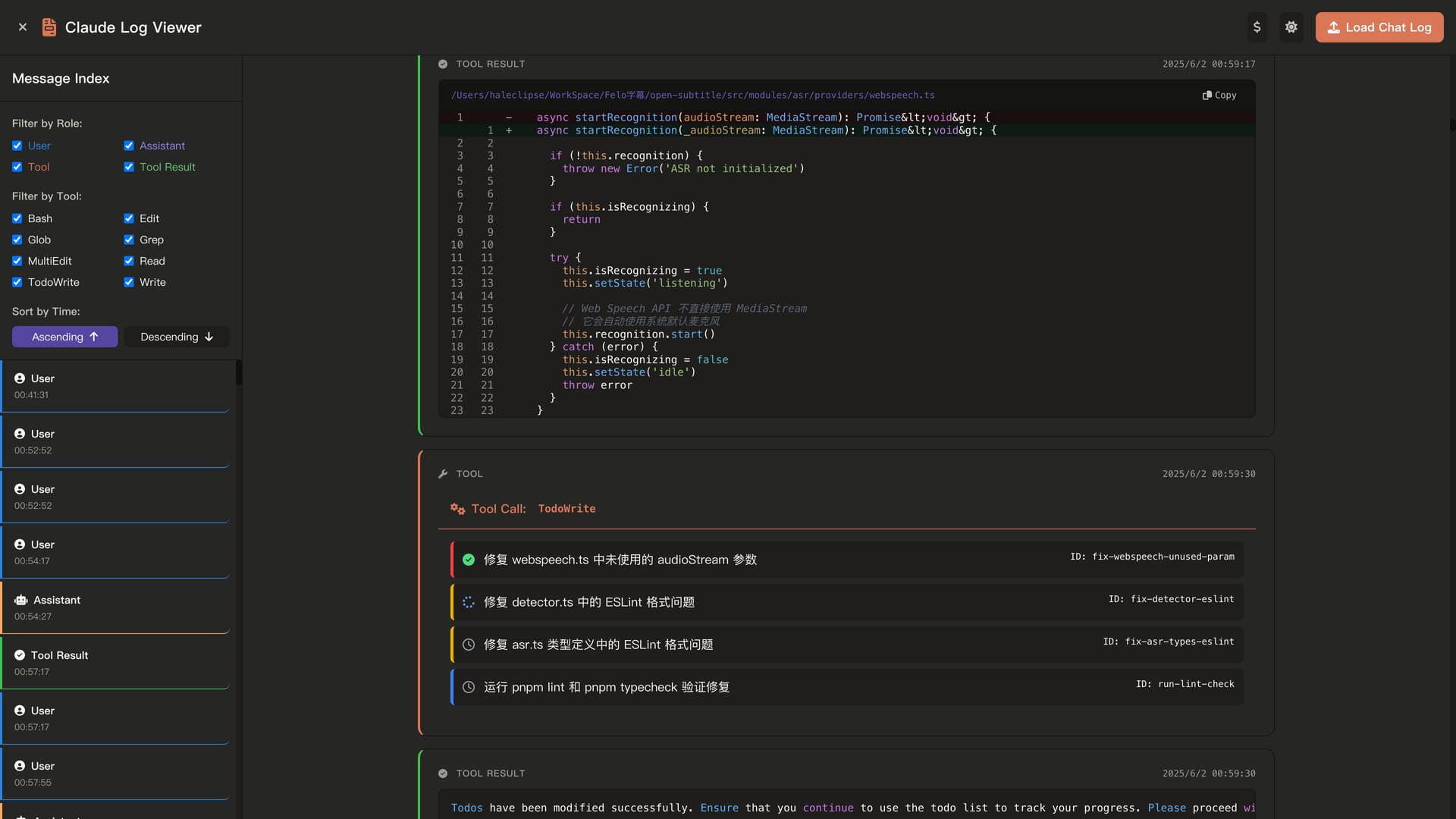
Task: Click the message index list scrollbar
Action: (x=239, y=372)
